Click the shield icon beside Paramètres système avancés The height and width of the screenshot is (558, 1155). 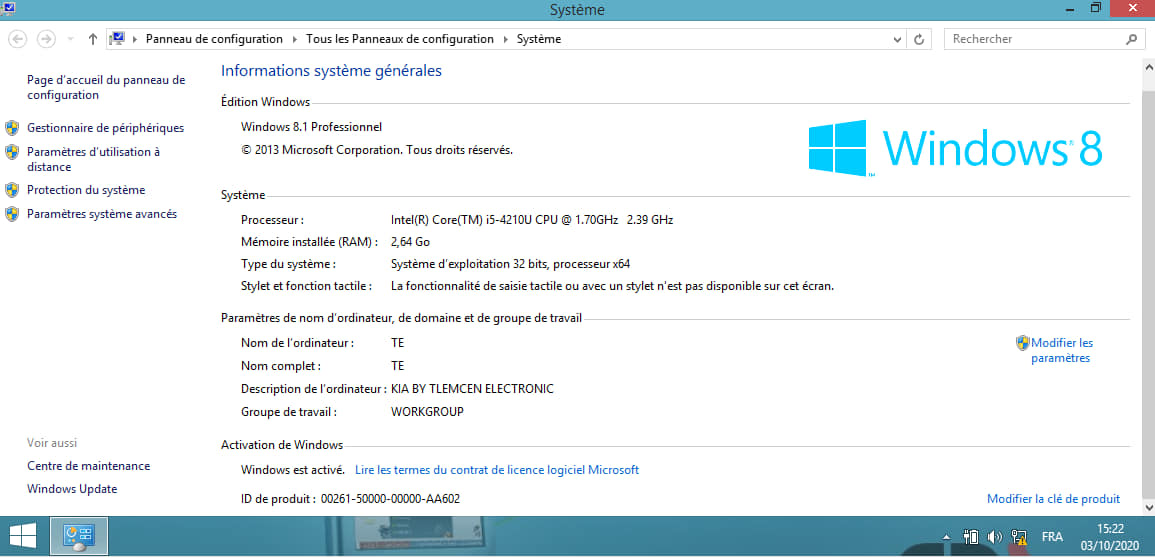click(12, 214)
